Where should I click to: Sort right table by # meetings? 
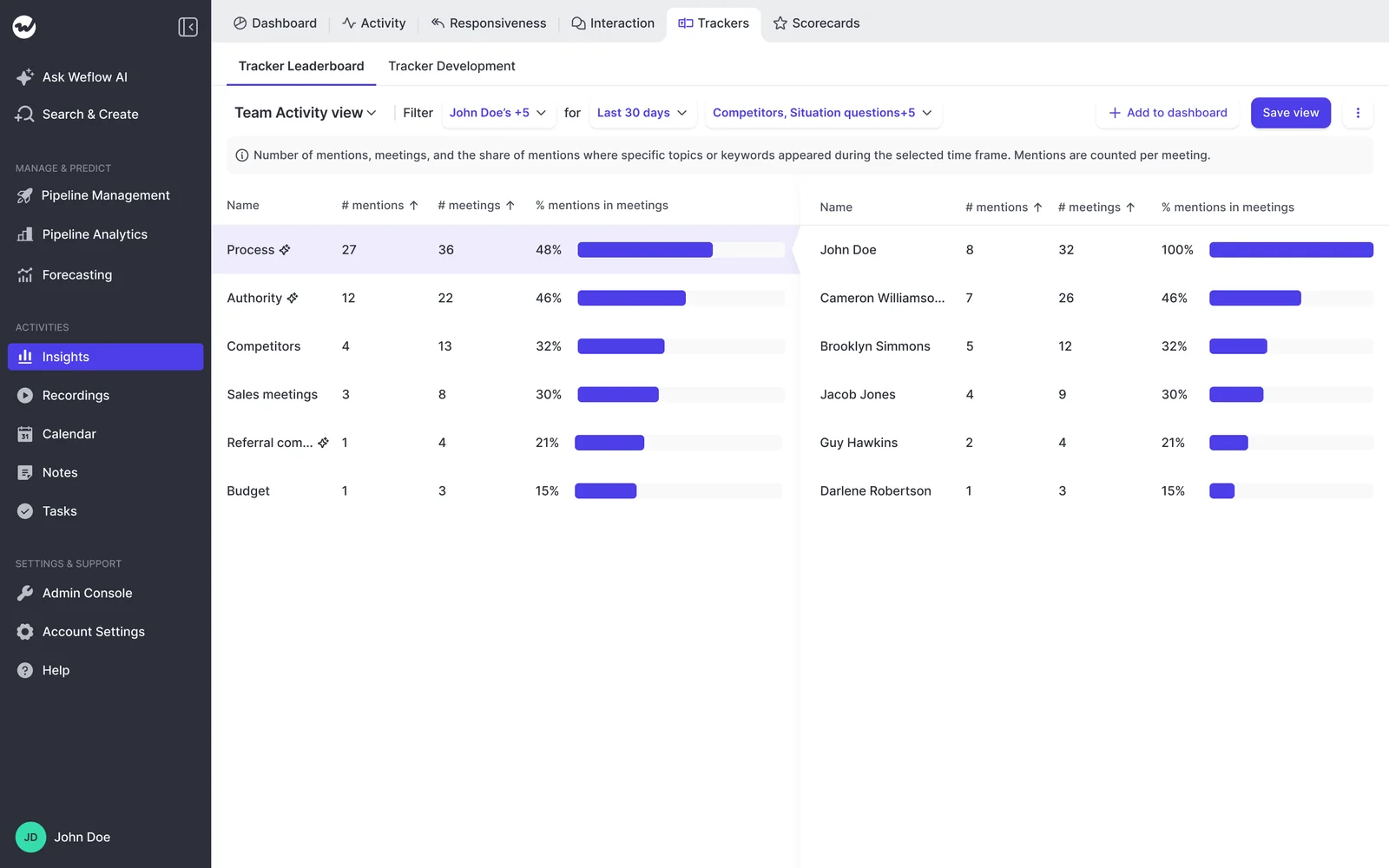1097,207
